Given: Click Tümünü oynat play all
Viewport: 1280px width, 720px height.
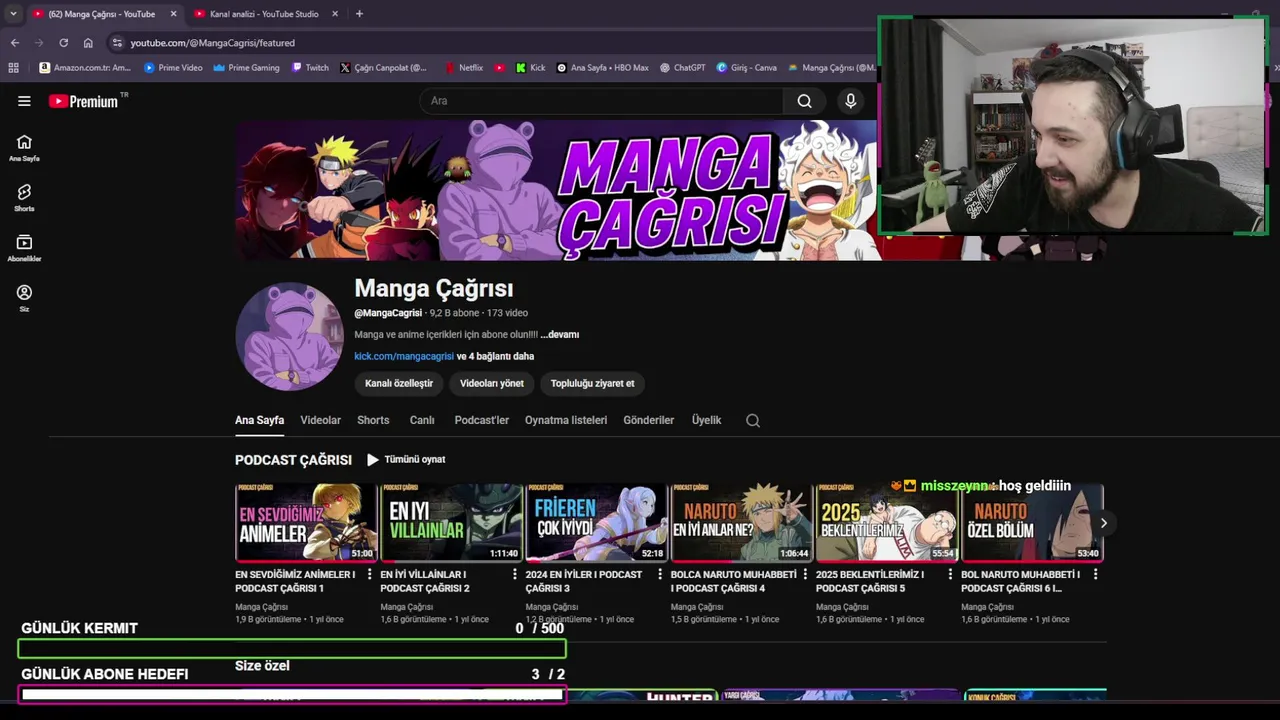Looking at the screenshot, I should pyautogui.click(x=406, y=460).
